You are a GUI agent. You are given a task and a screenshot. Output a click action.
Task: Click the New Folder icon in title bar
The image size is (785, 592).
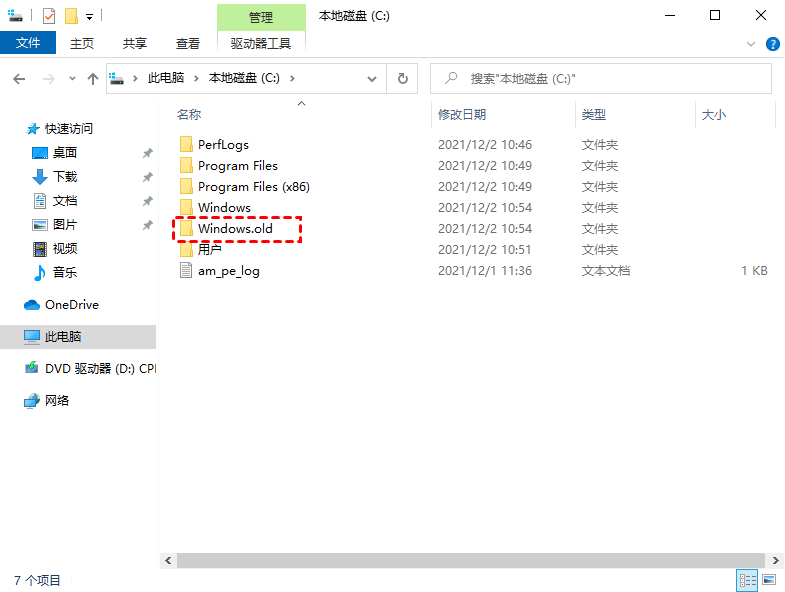(x=71, y=16)
